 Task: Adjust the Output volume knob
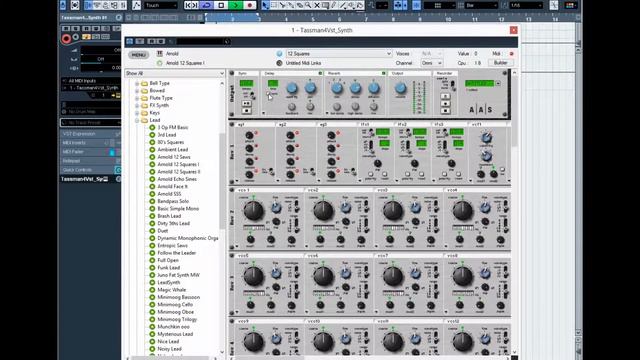click(400, 88)
